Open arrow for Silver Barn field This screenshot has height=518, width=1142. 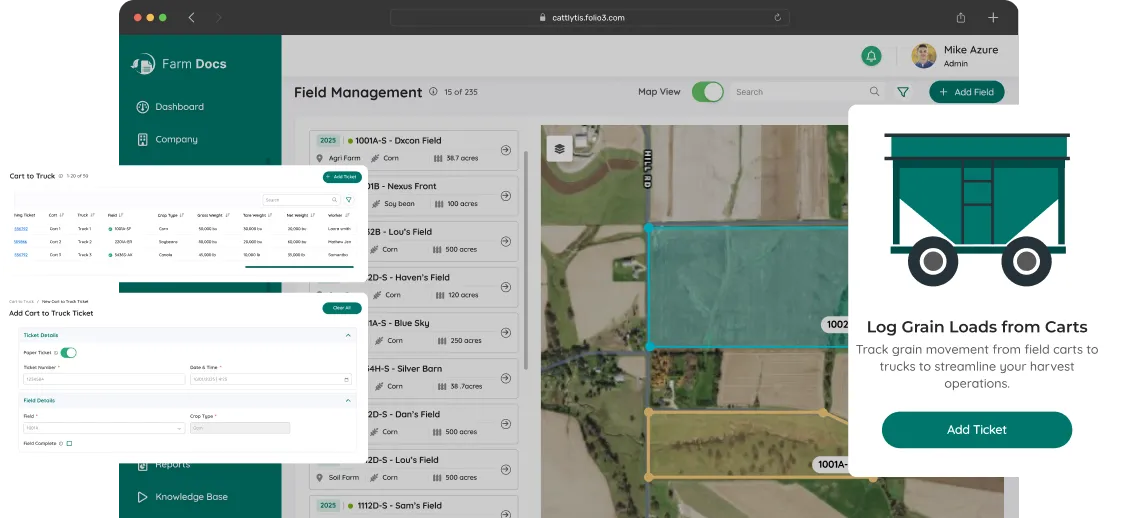[x=505, y=377]
